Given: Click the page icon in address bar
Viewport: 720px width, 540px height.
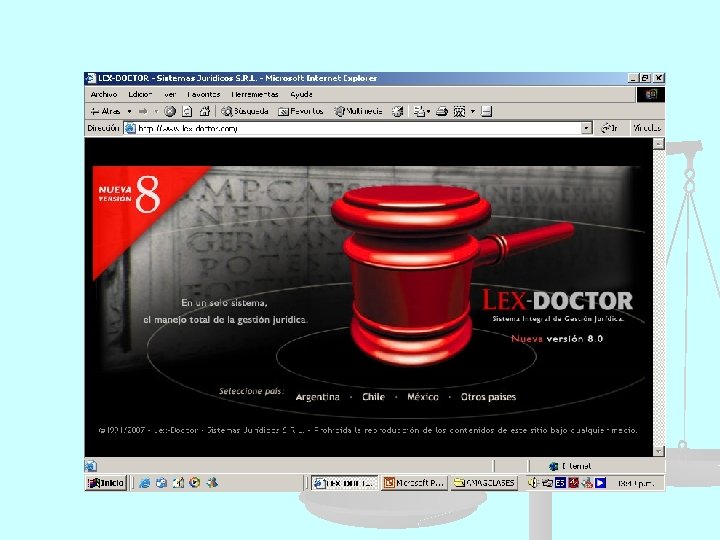Looking at the screenshot, I should [130, 128].
